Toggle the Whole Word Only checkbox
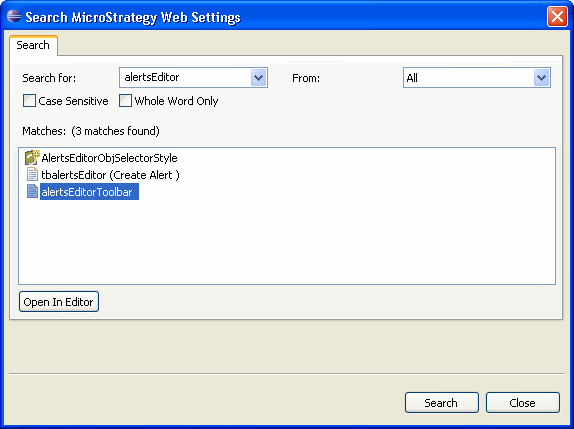Screen dimensions: 574x429 point(125,101)
